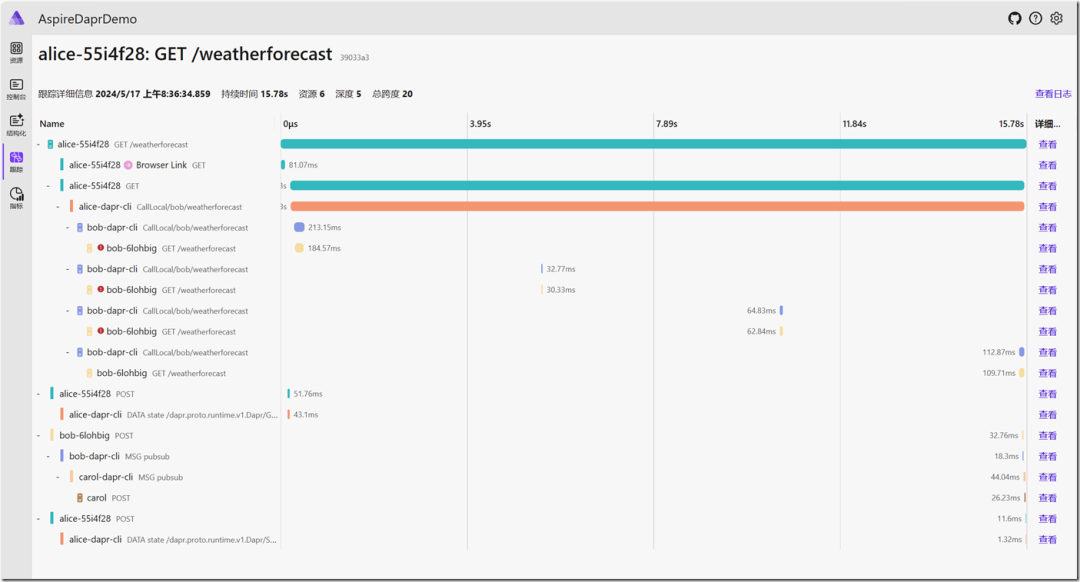Click the 总跨度 20 total spans text
Image resolution: width=1080 pixels, height=582 pixels.
(x=393, y=94)
